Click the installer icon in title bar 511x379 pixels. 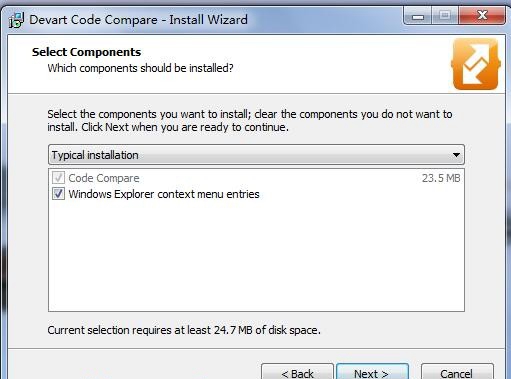(x=16, y=20)
